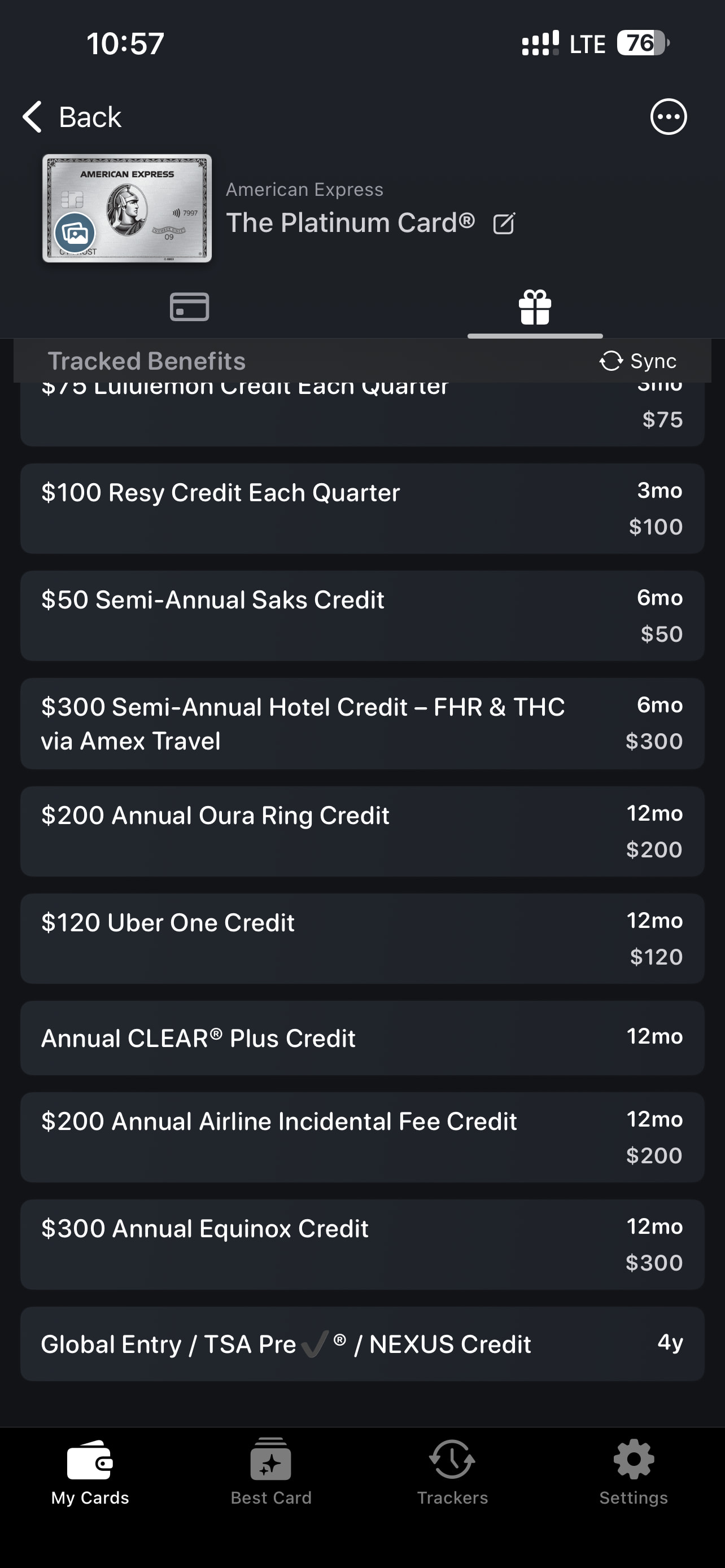Sync tracked benefits
Viewport: 725px width, 1568px height.
pyautogui.click(x=638, y=361)
